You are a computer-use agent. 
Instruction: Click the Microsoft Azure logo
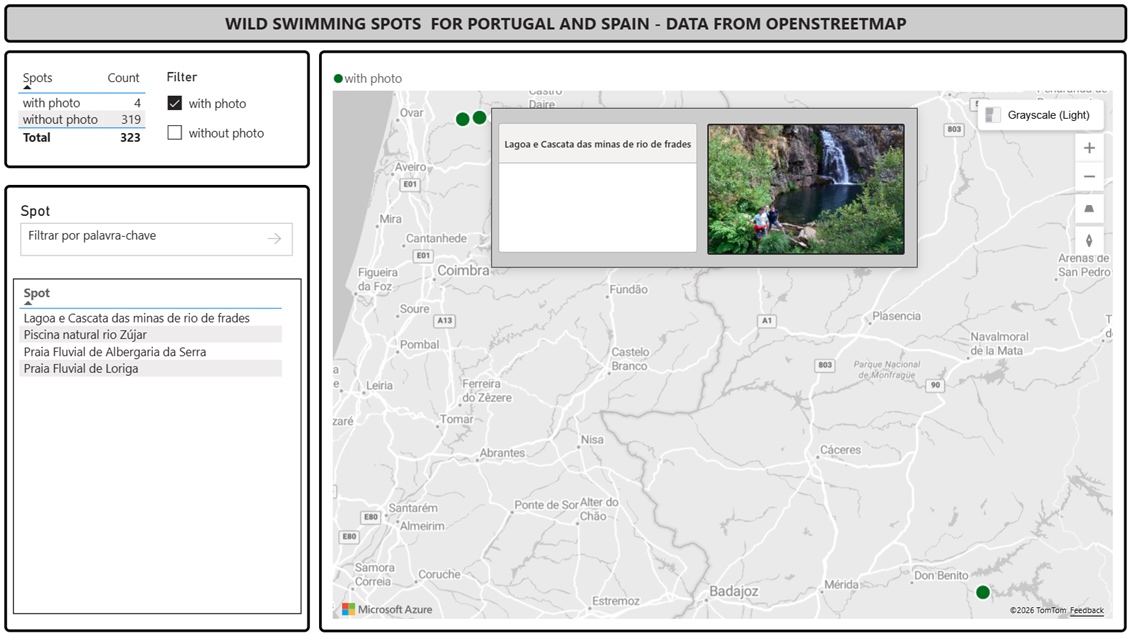click(347, 608)
